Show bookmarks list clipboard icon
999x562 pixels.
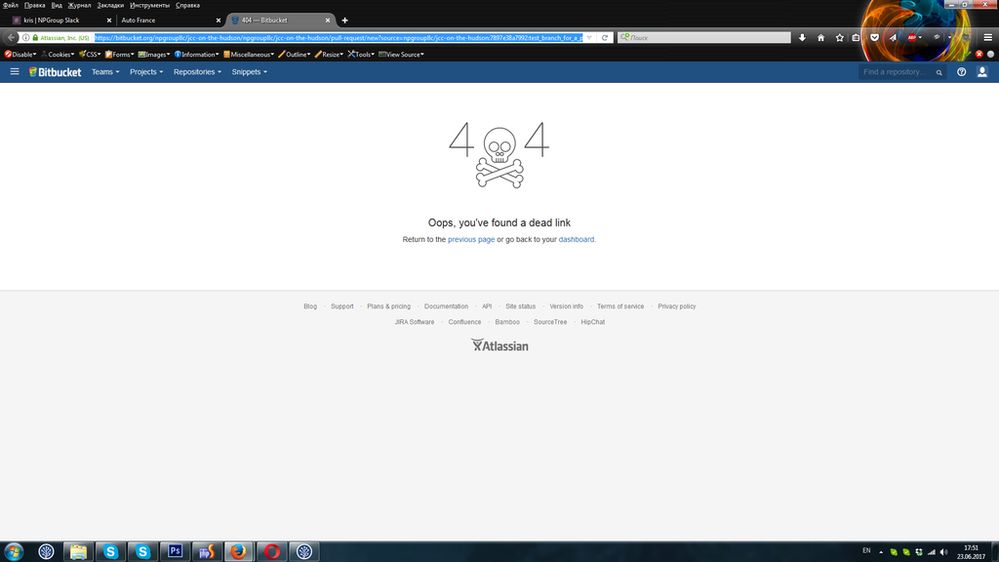tap(856, 38)
